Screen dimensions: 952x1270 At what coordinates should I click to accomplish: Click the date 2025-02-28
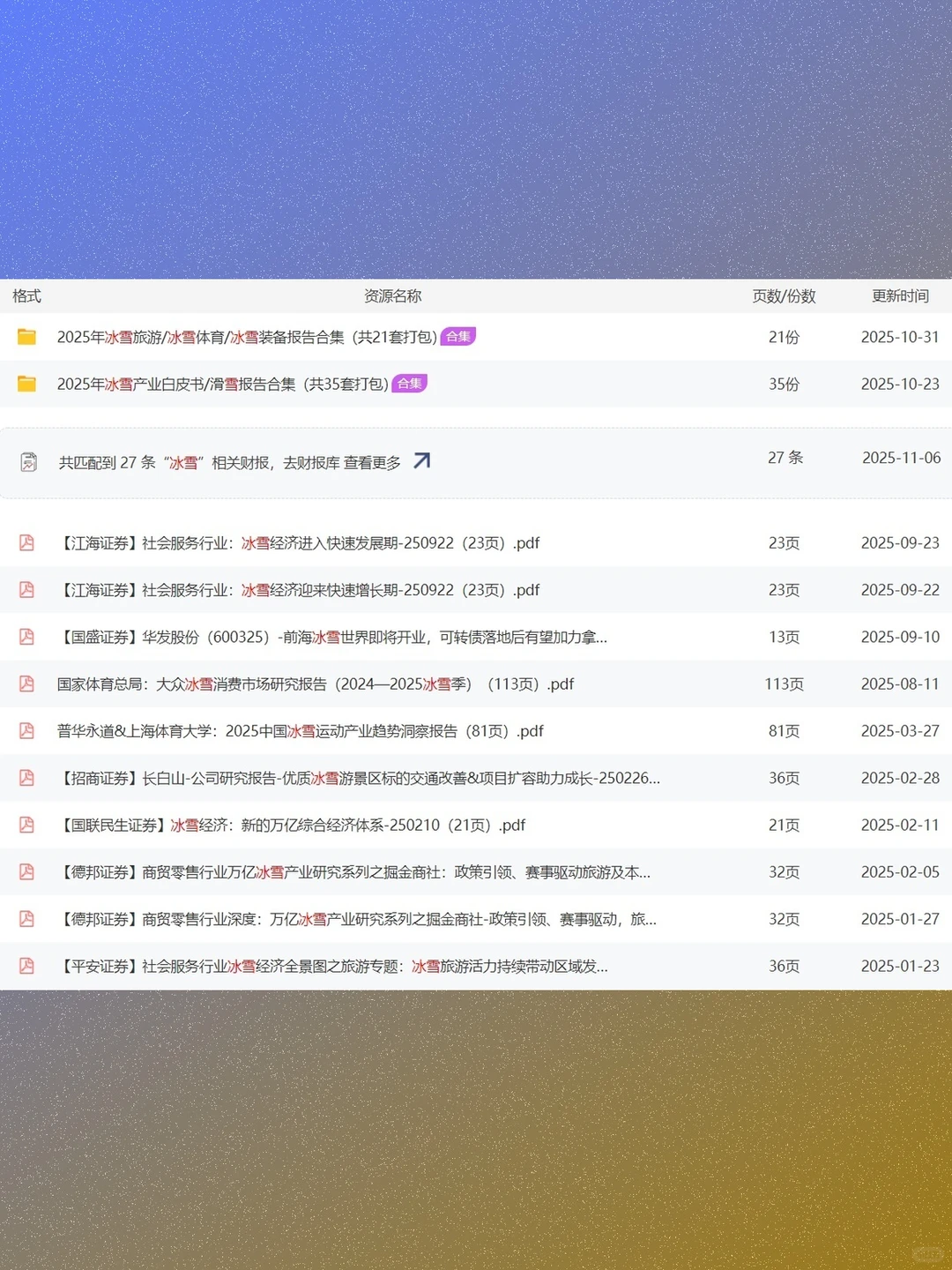(x=900, y=778)
